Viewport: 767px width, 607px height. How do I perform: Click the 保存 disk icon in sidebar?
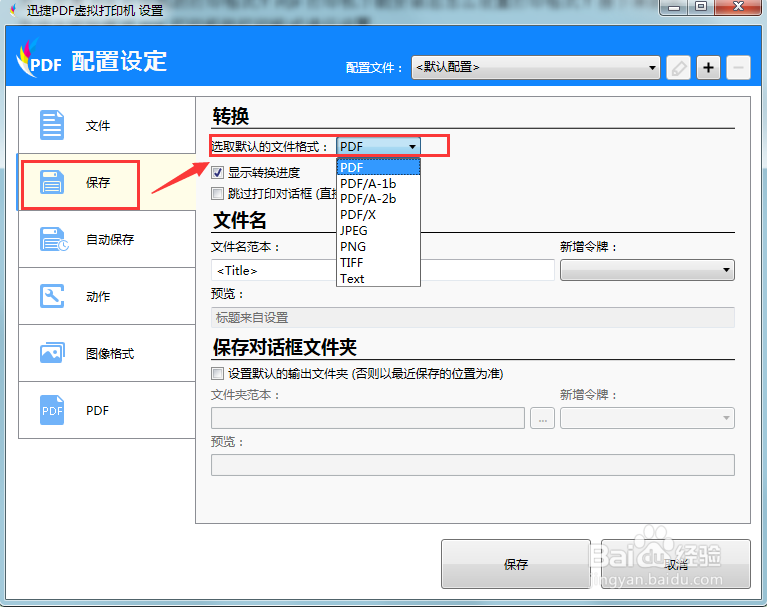pyautogui.click(x=52, y=182)
